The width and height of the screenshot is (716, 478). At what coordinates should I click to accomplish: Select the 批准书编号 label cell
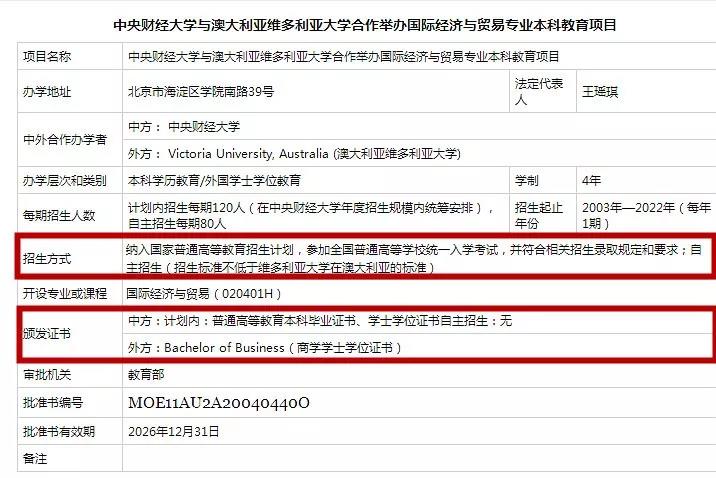[70, 402]
